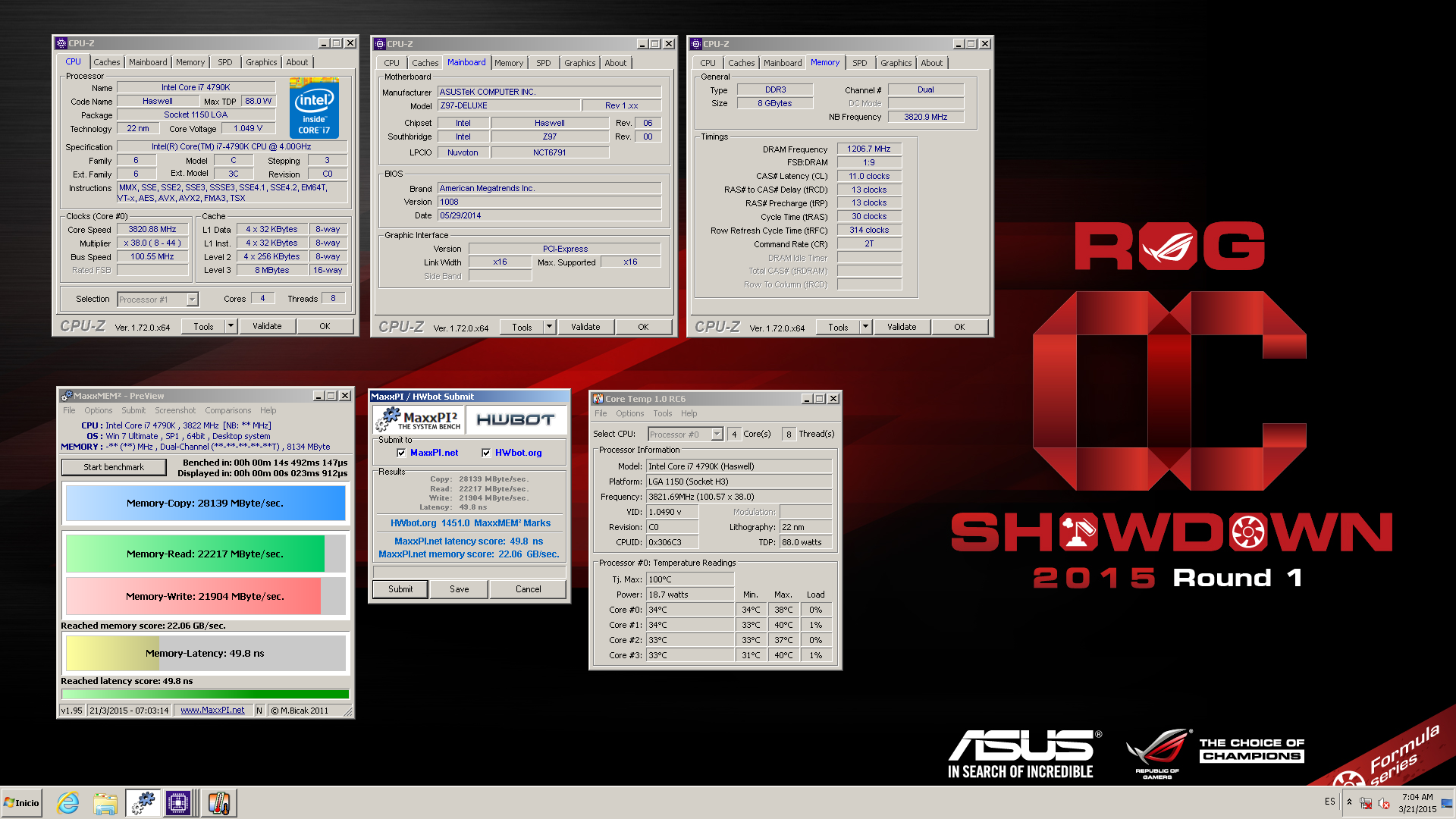Click Tools button in Memory CPU-Z window
The height and width of the screenshot is (819, 1456).
(838, 328)
